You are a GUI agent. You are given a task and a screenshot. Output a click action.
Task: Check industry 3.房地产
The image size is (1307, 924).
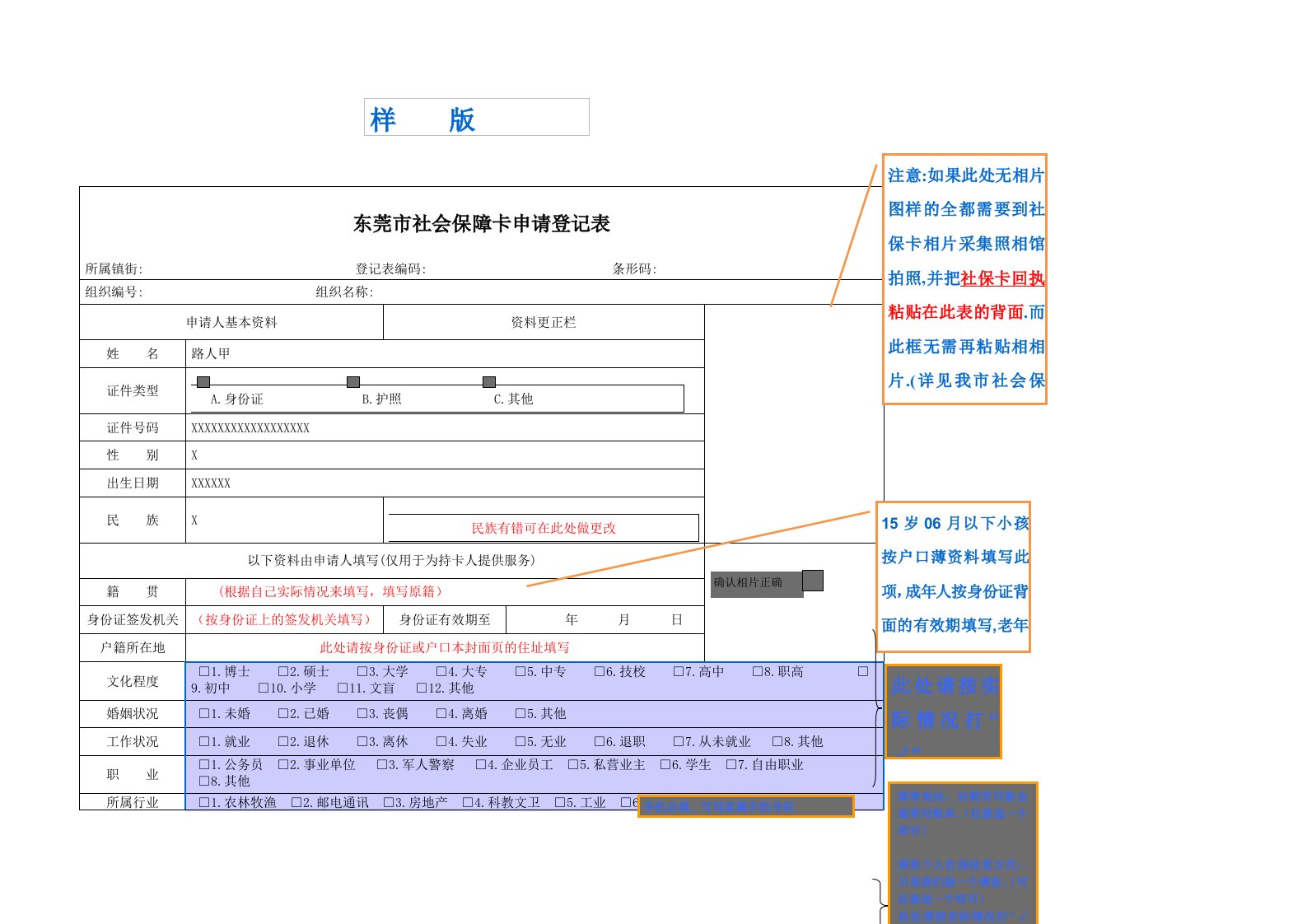(x=389, y=803)
